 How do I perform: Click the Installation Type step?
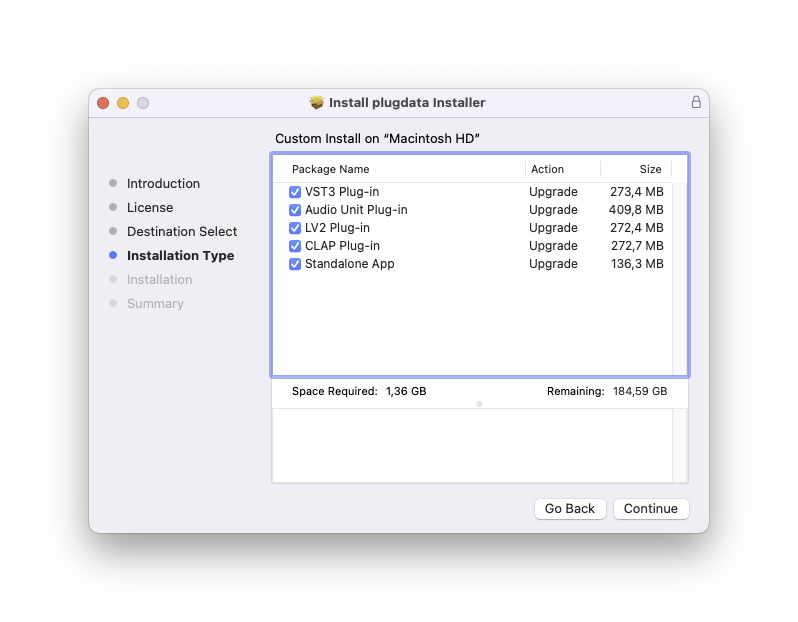(x=180, y=256)
